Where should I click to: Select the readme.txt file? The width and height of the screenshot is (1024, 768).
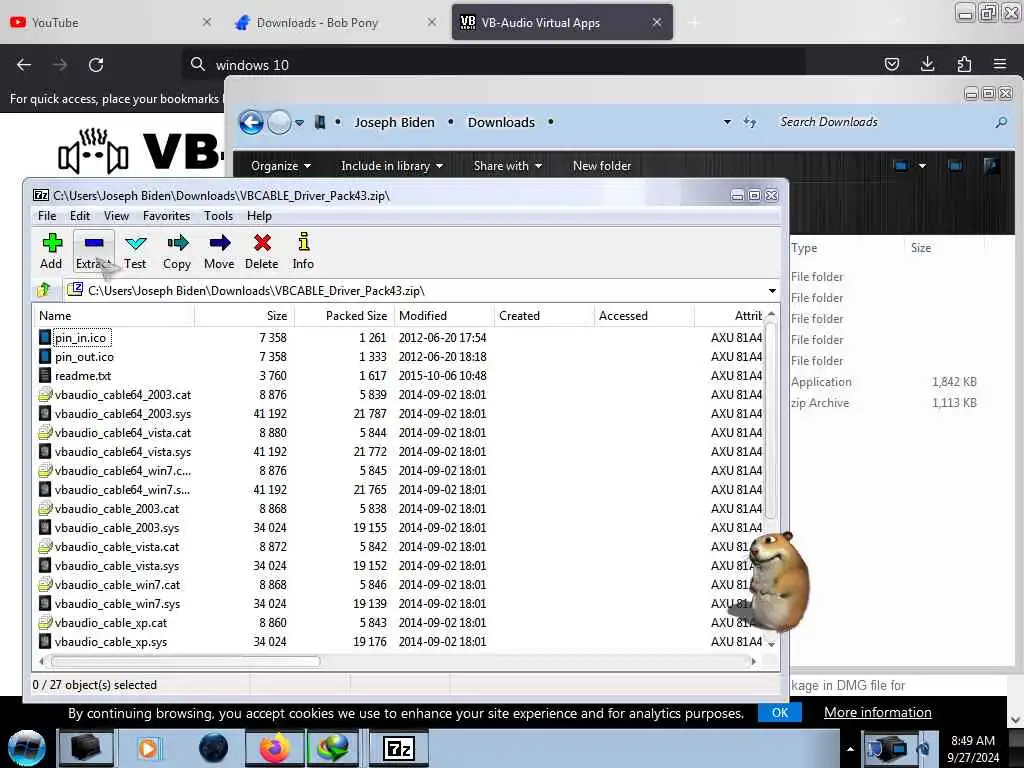pyautogui.click(x=83, y=376)
